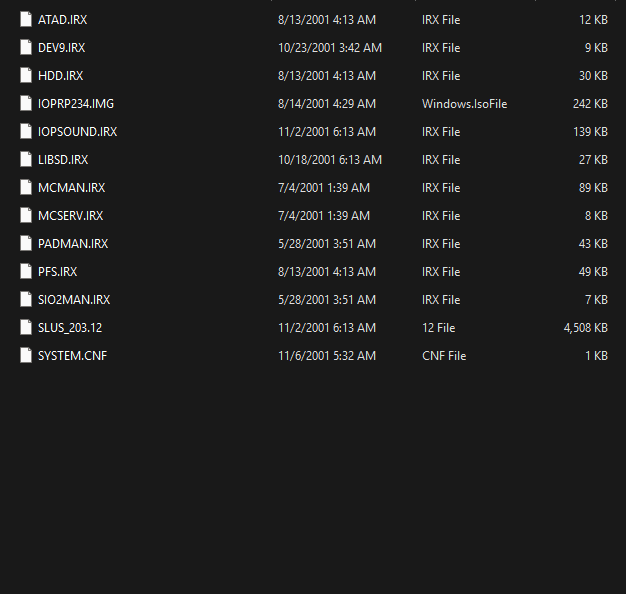Select the DEV9.IRX file name

coord(61,48)
